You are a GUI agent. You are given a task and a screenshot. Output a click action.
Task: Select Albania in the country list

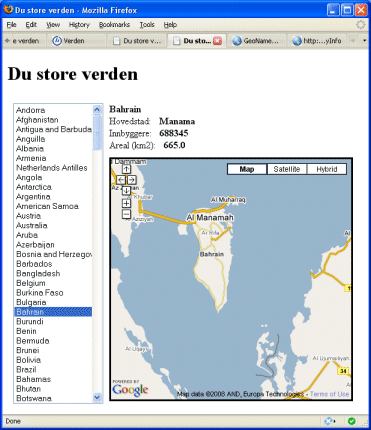point(53,149)
